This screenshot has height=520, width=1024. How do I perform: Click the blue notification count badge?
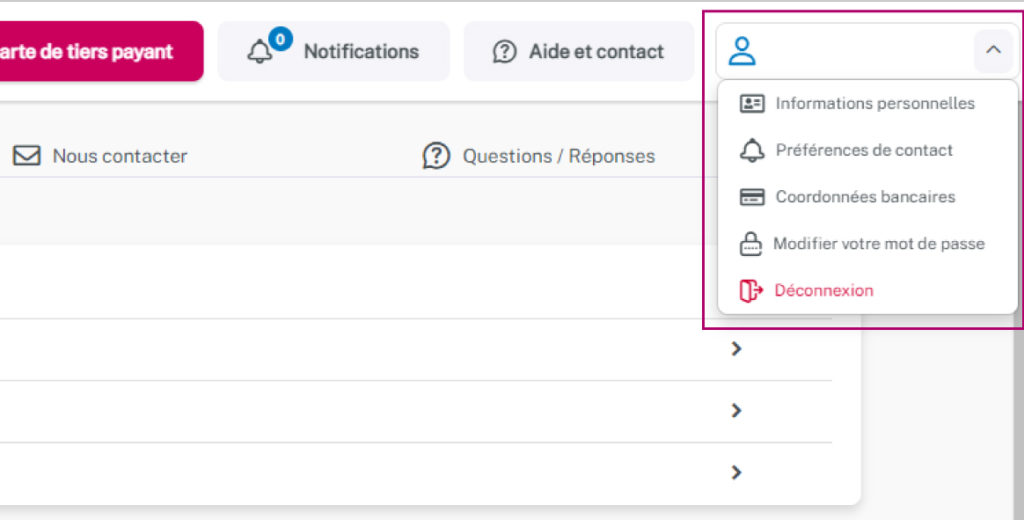280,40
